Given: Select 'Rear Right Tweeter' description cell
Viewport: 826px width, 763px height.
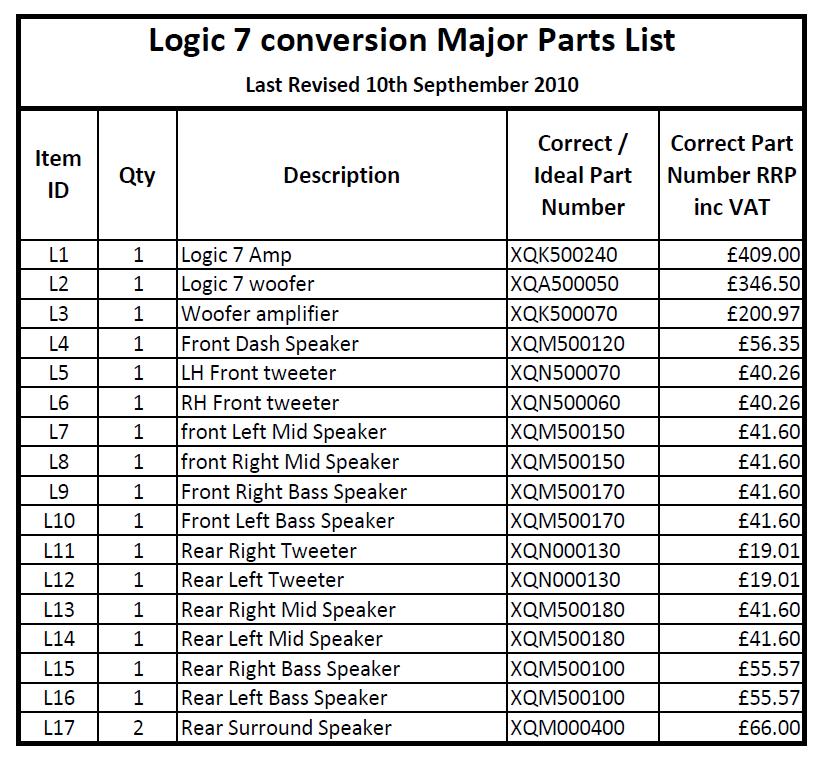Looking at the screenshot, I should point(342,551).
